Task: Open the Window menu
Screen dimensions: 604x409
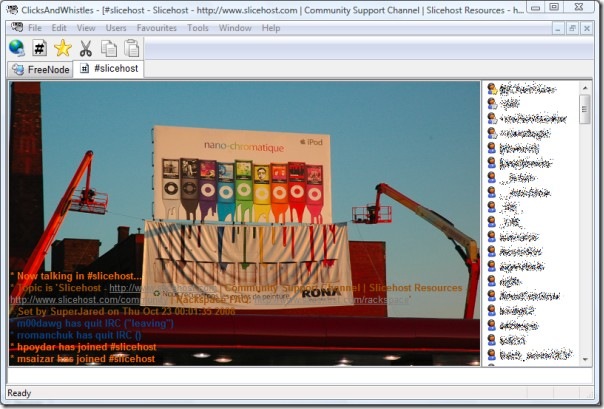Action: [x=235, y=28]
